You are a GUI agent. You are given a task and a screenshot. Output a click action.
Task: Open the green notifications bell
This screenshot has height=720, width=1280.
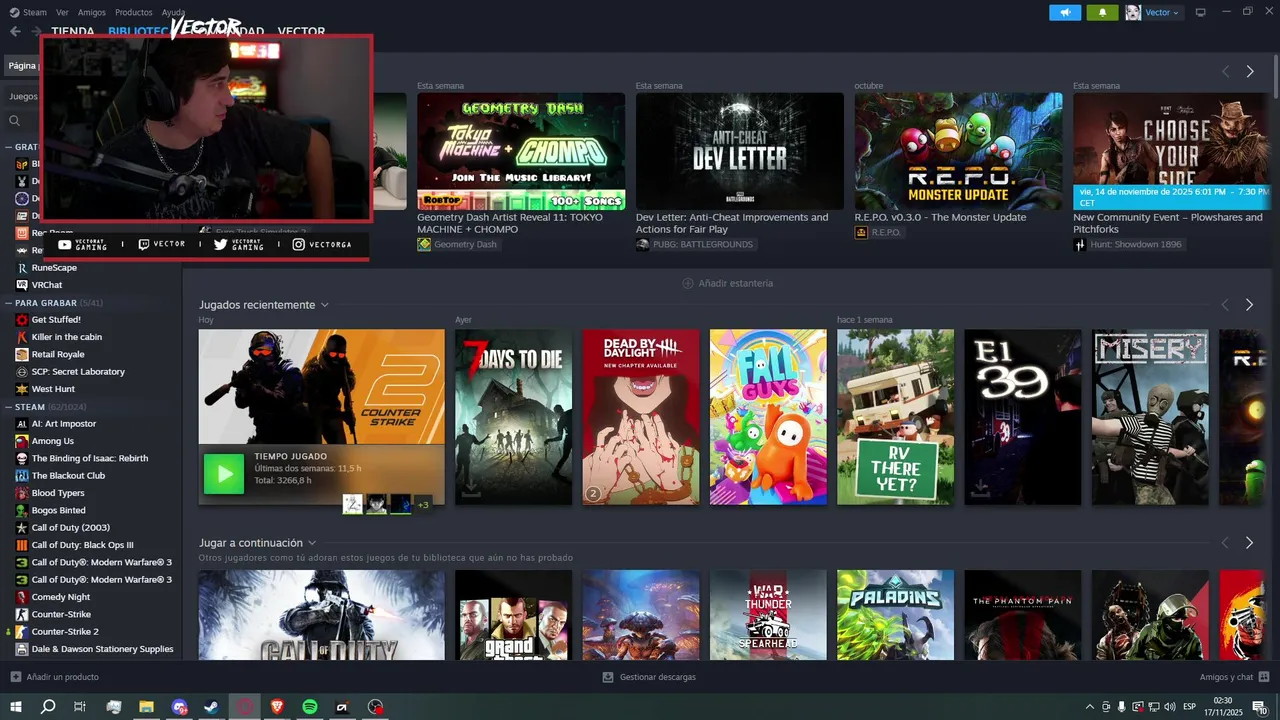pyautogui.click(x=1103, y=12)
